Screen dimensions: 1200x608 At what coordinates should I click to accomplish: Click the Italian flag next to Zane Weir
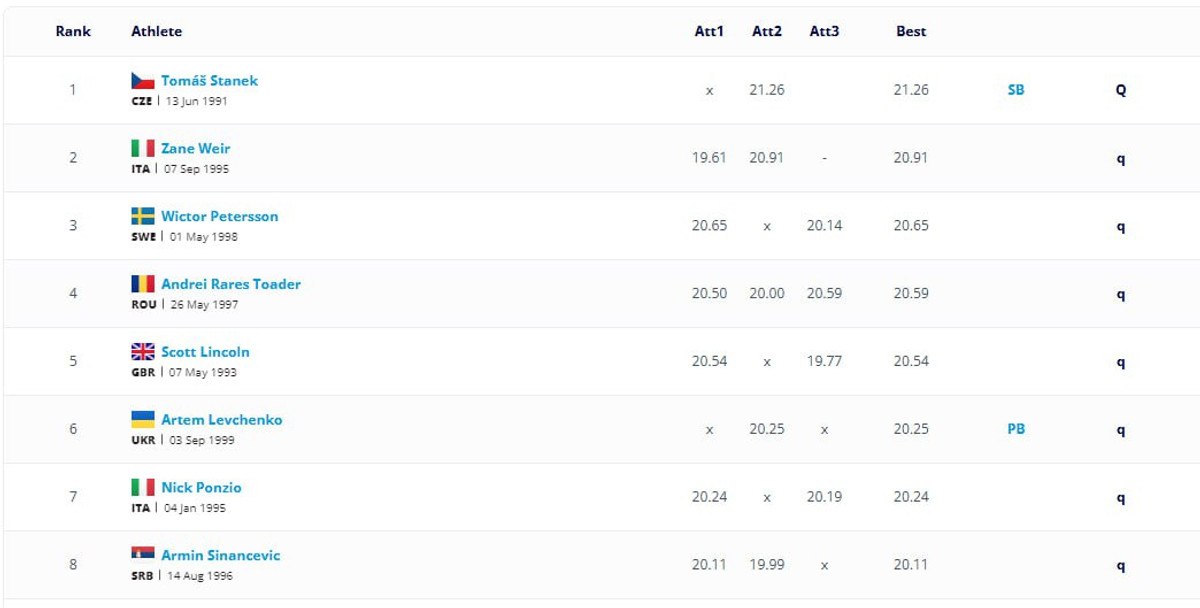pos(143,149)
